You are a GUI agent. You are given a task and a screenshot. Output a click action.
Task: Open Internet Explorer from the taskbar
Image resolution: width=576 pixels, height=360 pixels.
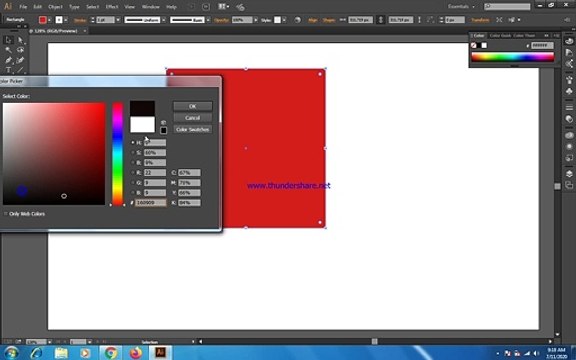click(x=36, y=353)
